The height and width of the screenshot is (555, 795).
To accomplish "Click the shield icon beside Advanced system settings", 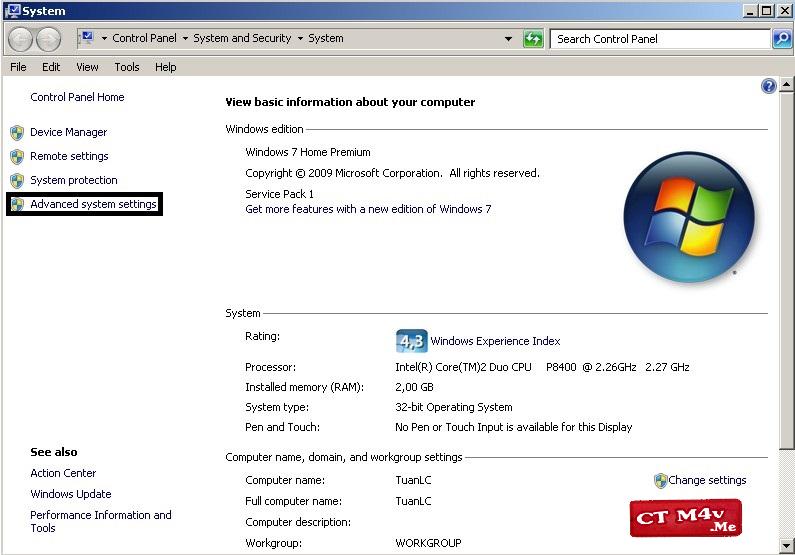I will [x=16, y=204].
